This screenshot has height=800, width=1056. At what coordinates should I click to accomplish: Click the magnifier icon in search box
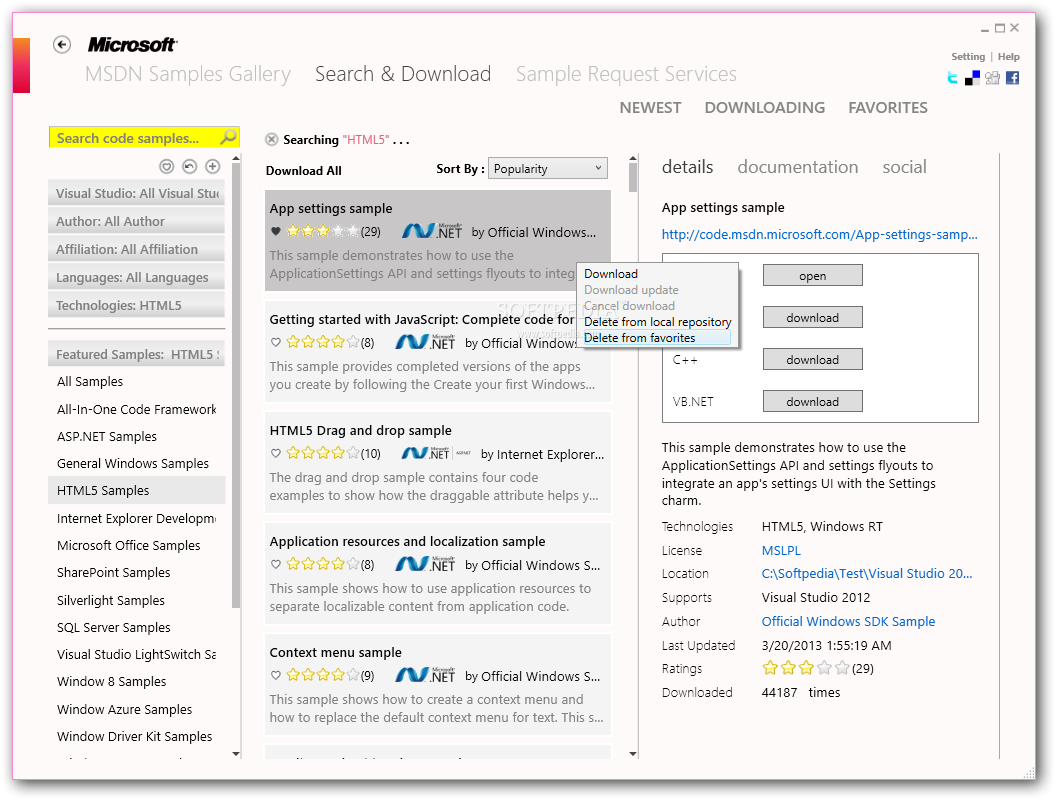(x=229, y=137)
